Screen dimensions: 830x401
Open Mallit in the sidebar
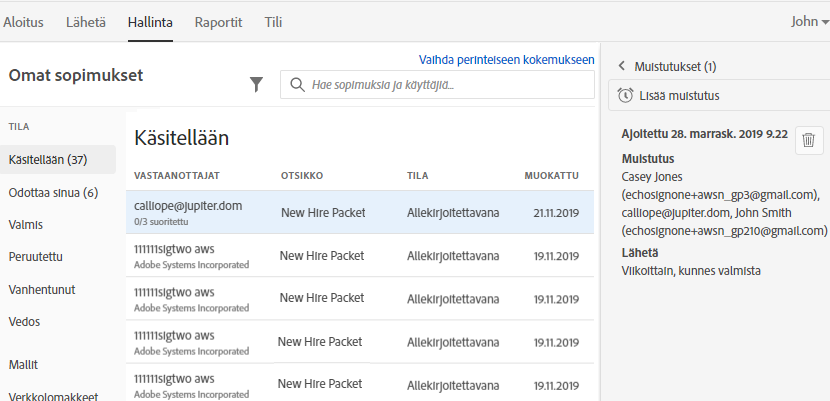click(24, 364)
